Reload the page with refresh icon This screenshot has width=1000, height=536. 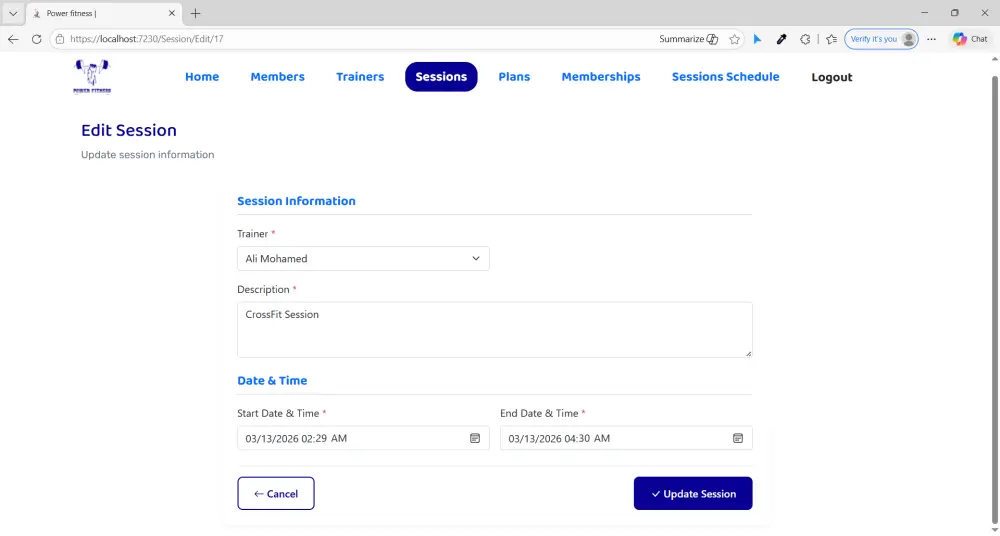point(36,39)
